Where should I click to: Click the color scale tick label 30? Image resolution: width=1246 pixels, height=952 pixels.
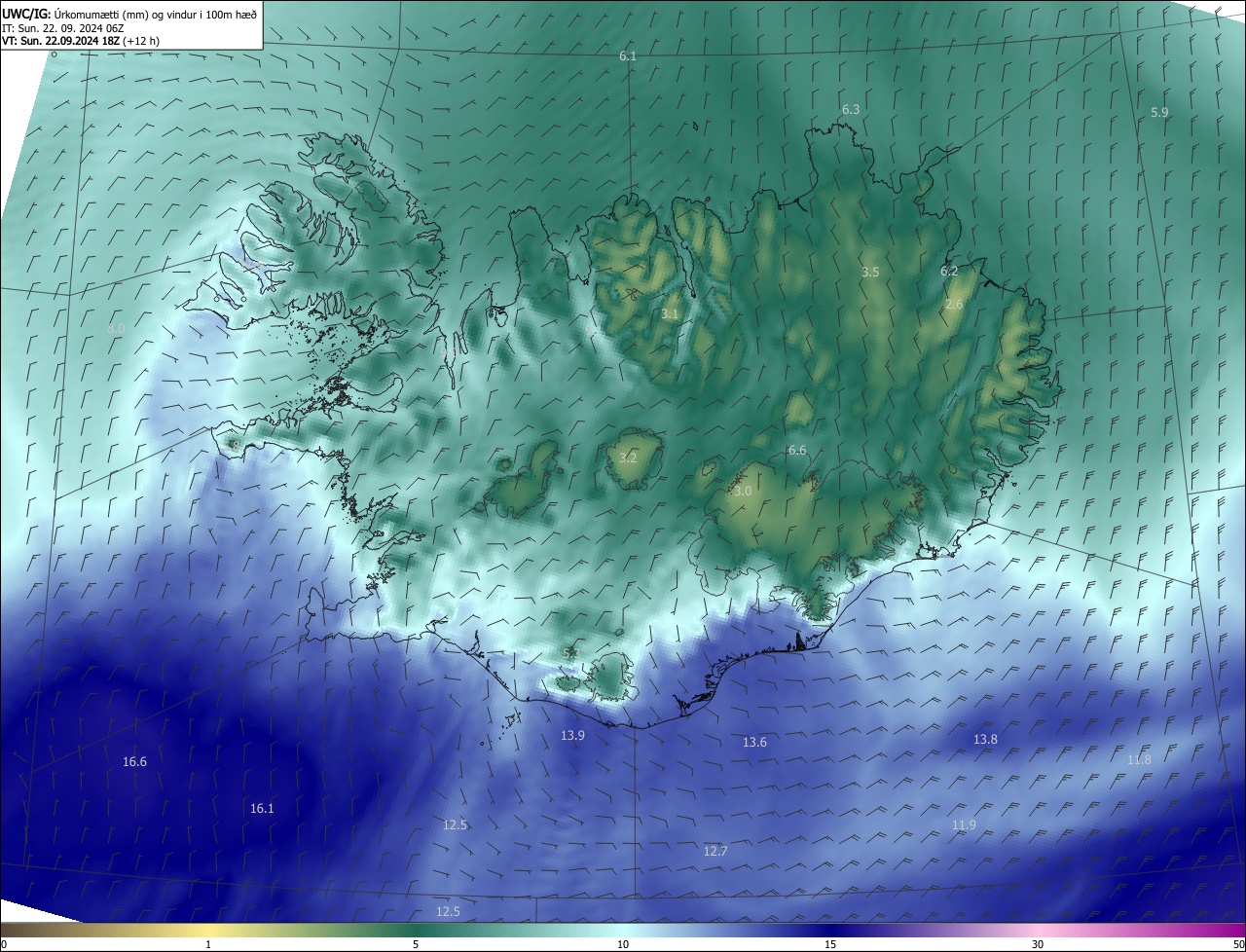[1038, 944]
